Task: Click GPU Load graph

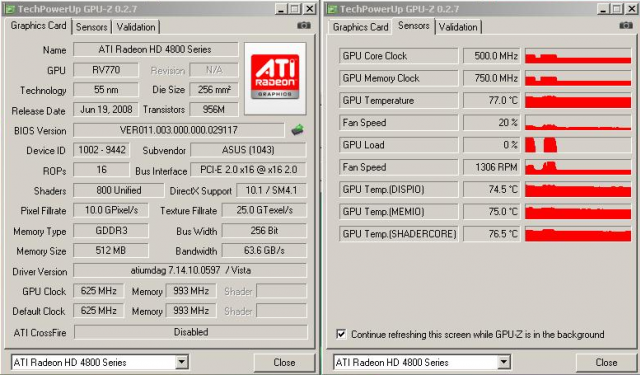Action: [x=578, y=145]
